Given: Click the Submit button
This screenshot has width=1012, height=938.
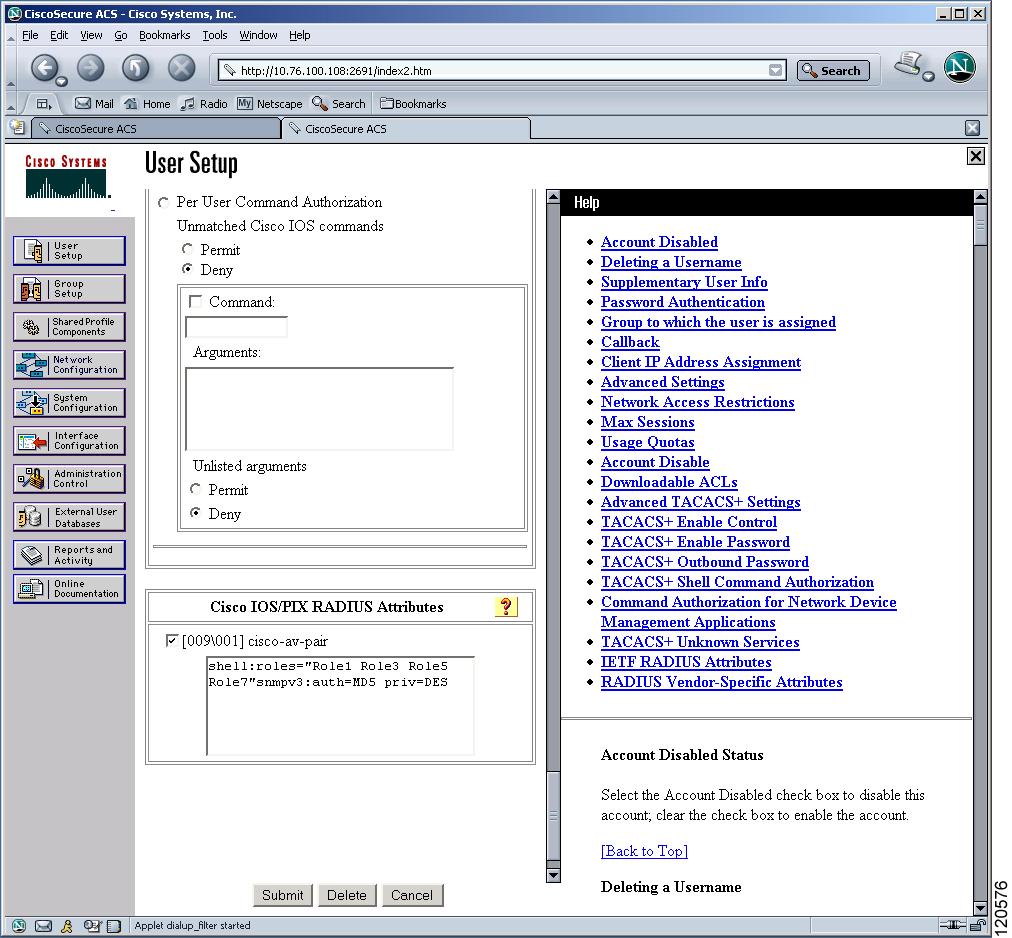Looking at the screenshot, I should (282, 895).
